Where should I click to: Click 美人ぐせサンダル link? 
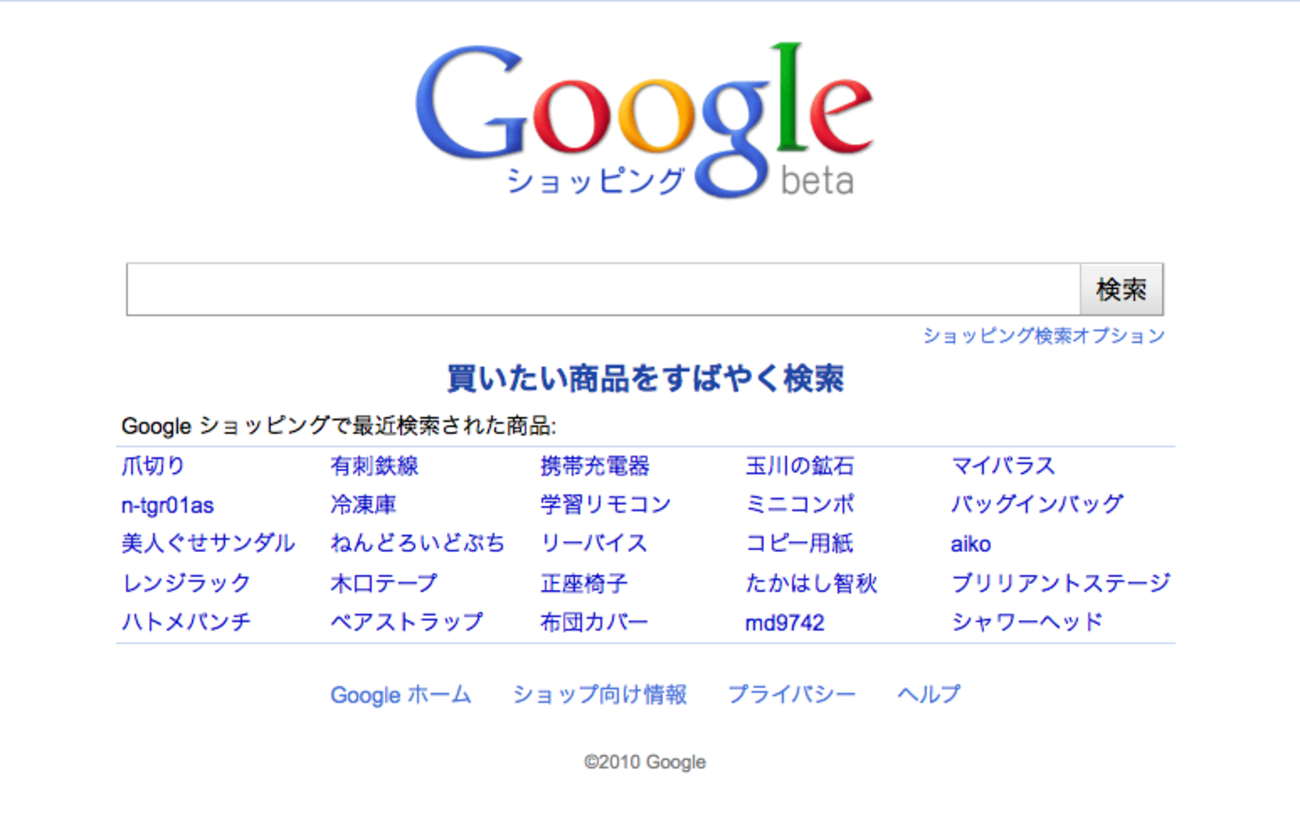(208, 544)
